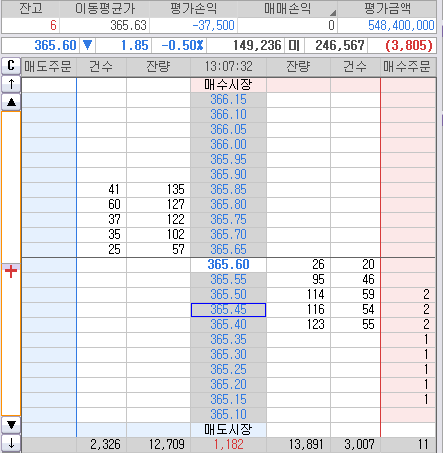Select ask price 365.70
The height and width of the screenshot is (453, 443).
[228, 235]
